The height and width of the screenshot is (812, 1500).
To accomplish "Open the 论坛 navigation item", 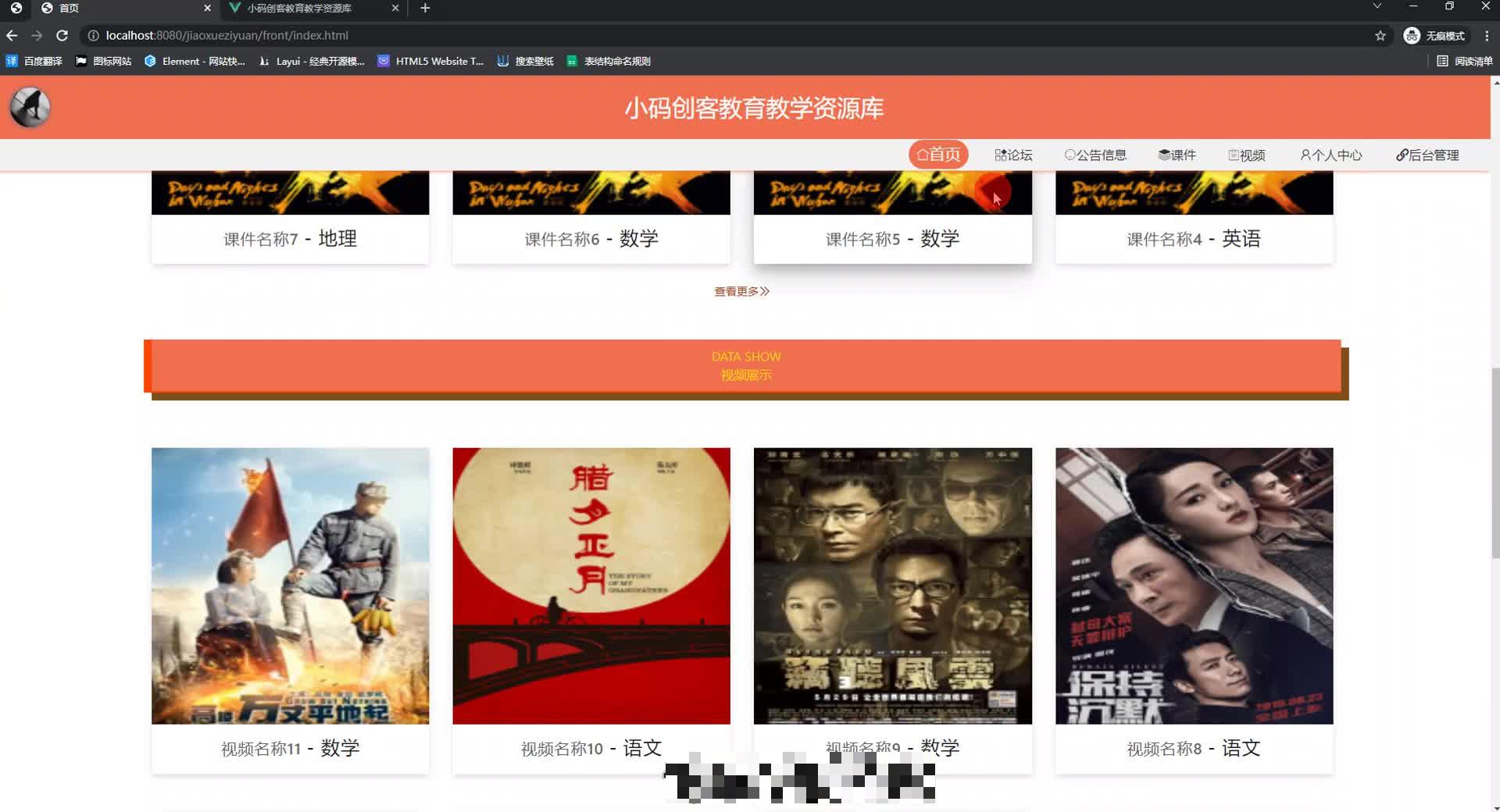I will [1013, 155].
